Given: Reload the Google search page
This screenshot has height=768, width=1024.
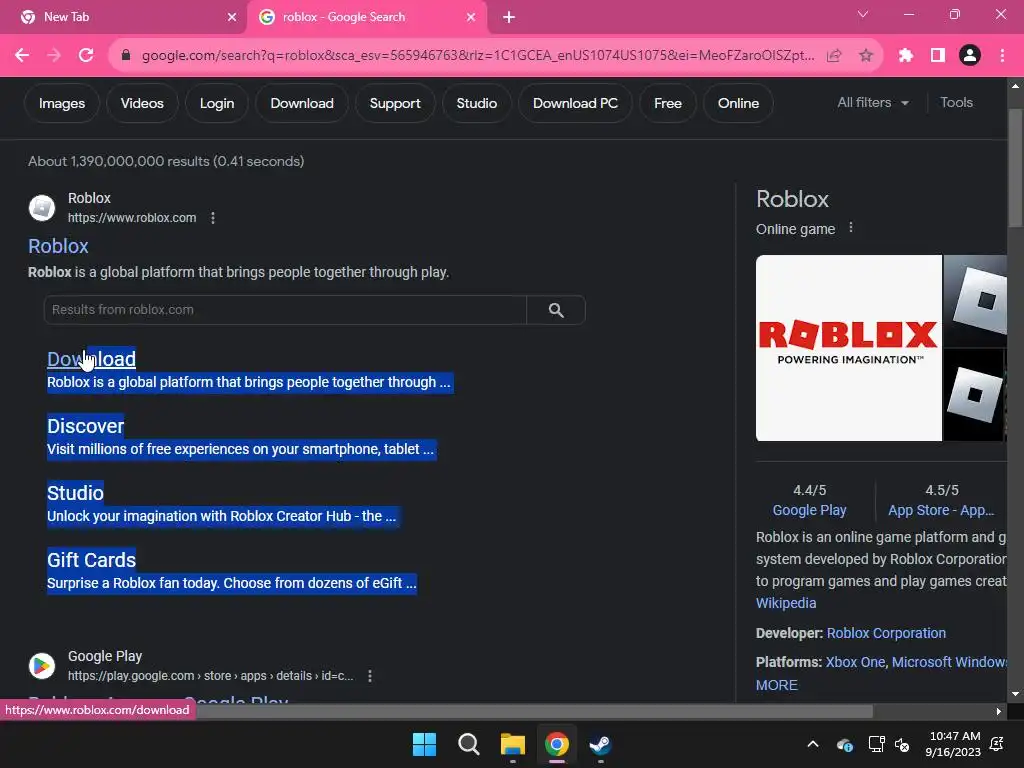Looking at the screenshot, I should pos(86,56).
